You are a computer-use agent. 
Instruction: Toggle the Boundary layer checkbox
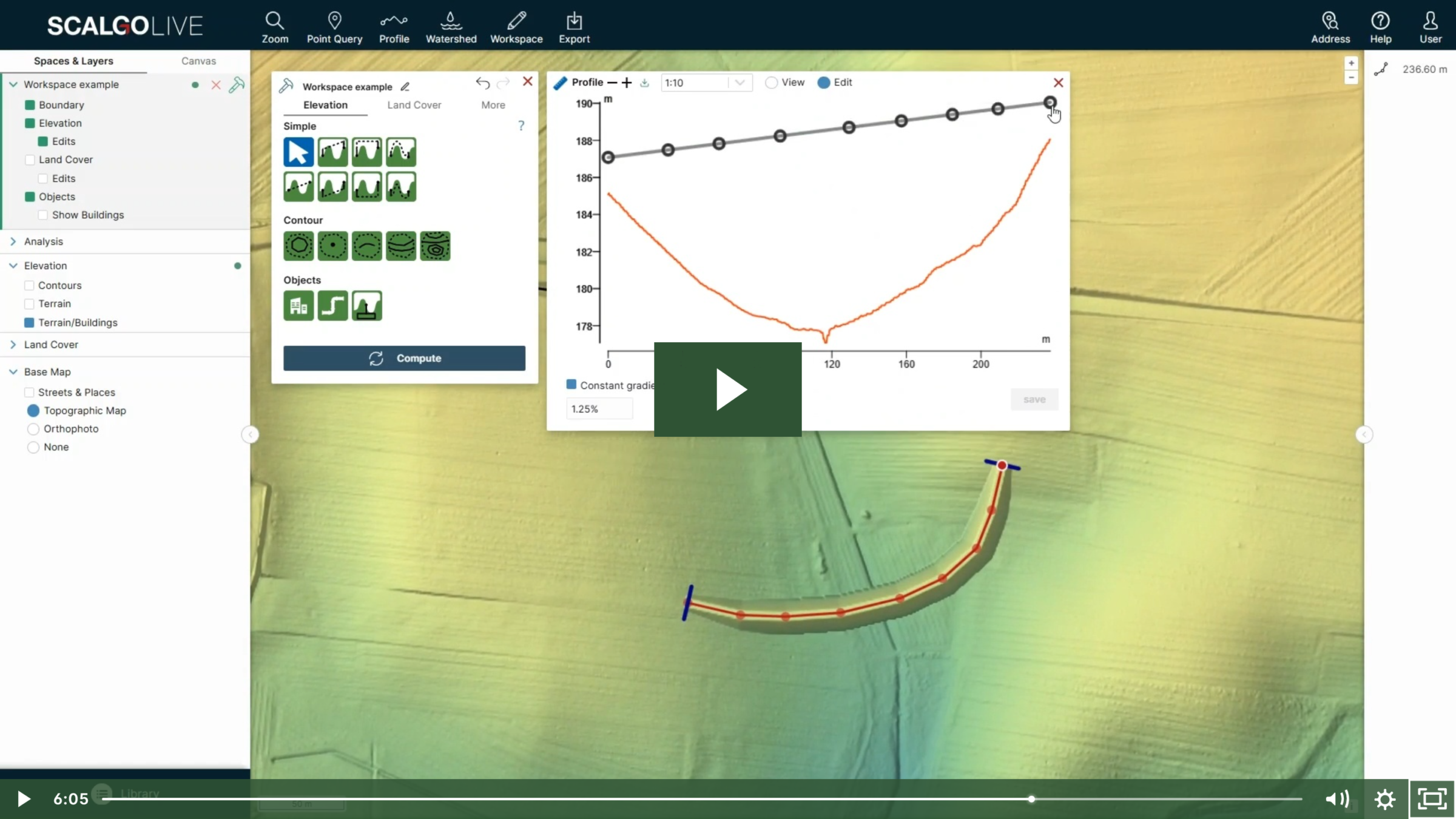30,105
